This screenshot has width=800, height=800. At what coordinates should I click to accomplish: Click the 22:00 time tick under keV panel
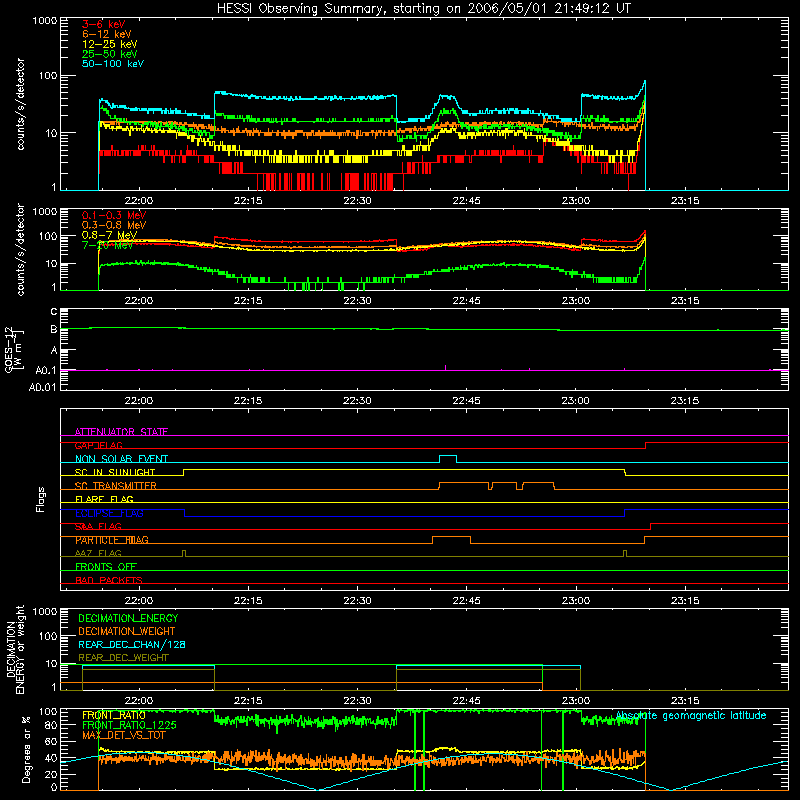pyautogui.click(x=139, y=201)
